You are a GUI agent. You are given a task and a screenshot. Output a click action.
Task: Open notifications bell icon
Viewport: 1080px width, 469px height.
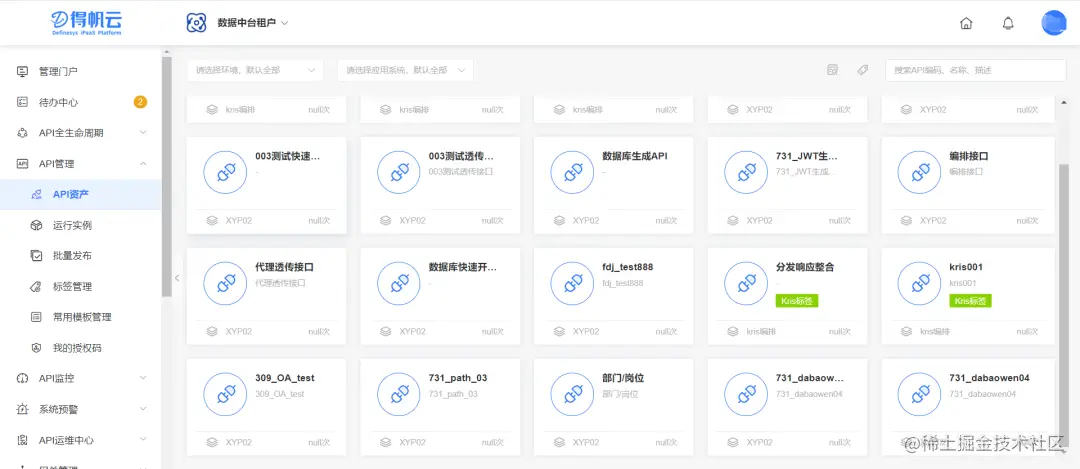tap(1008, 23)
